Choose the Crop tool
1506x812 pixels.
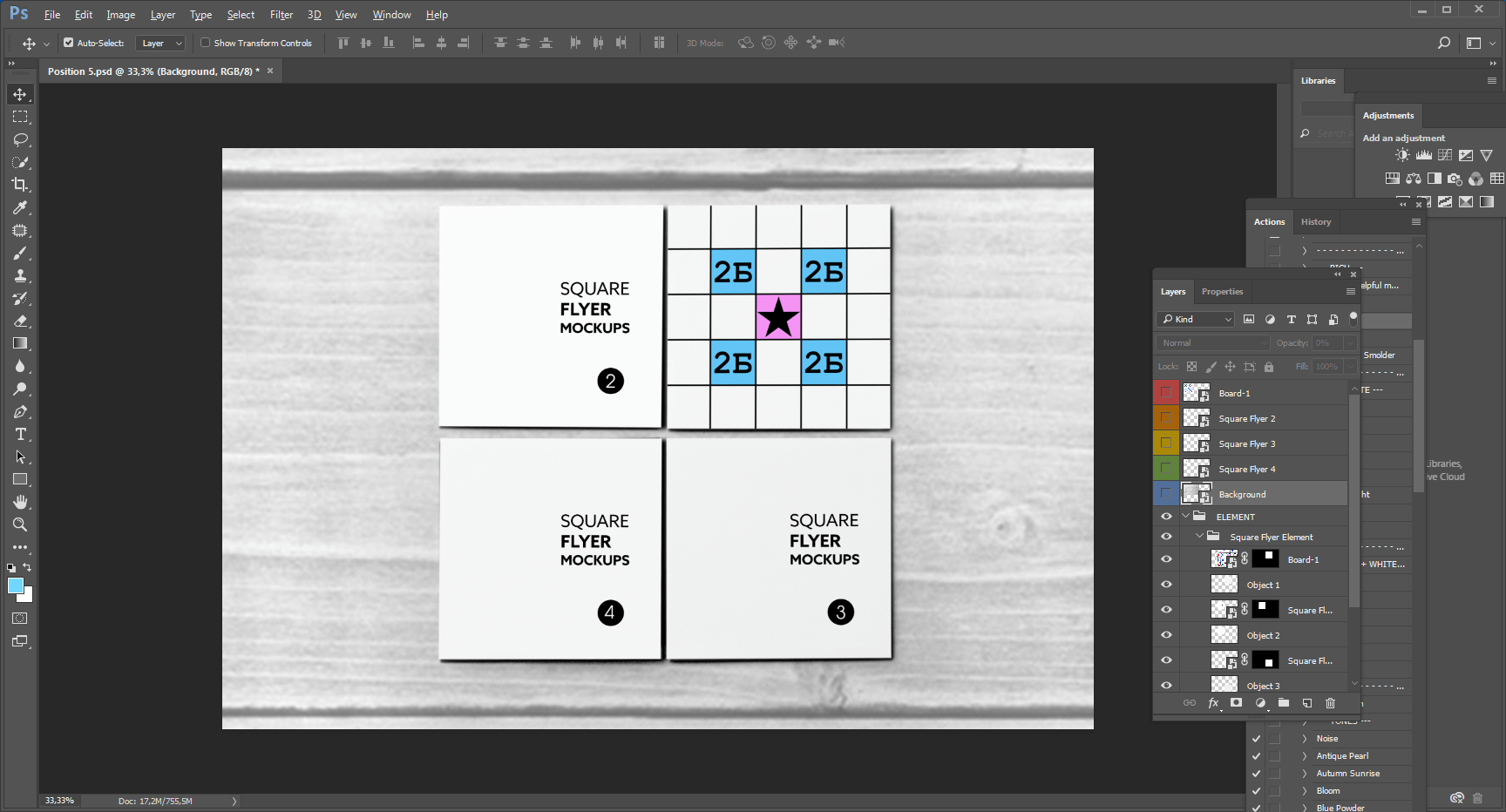tap(19, 185)
